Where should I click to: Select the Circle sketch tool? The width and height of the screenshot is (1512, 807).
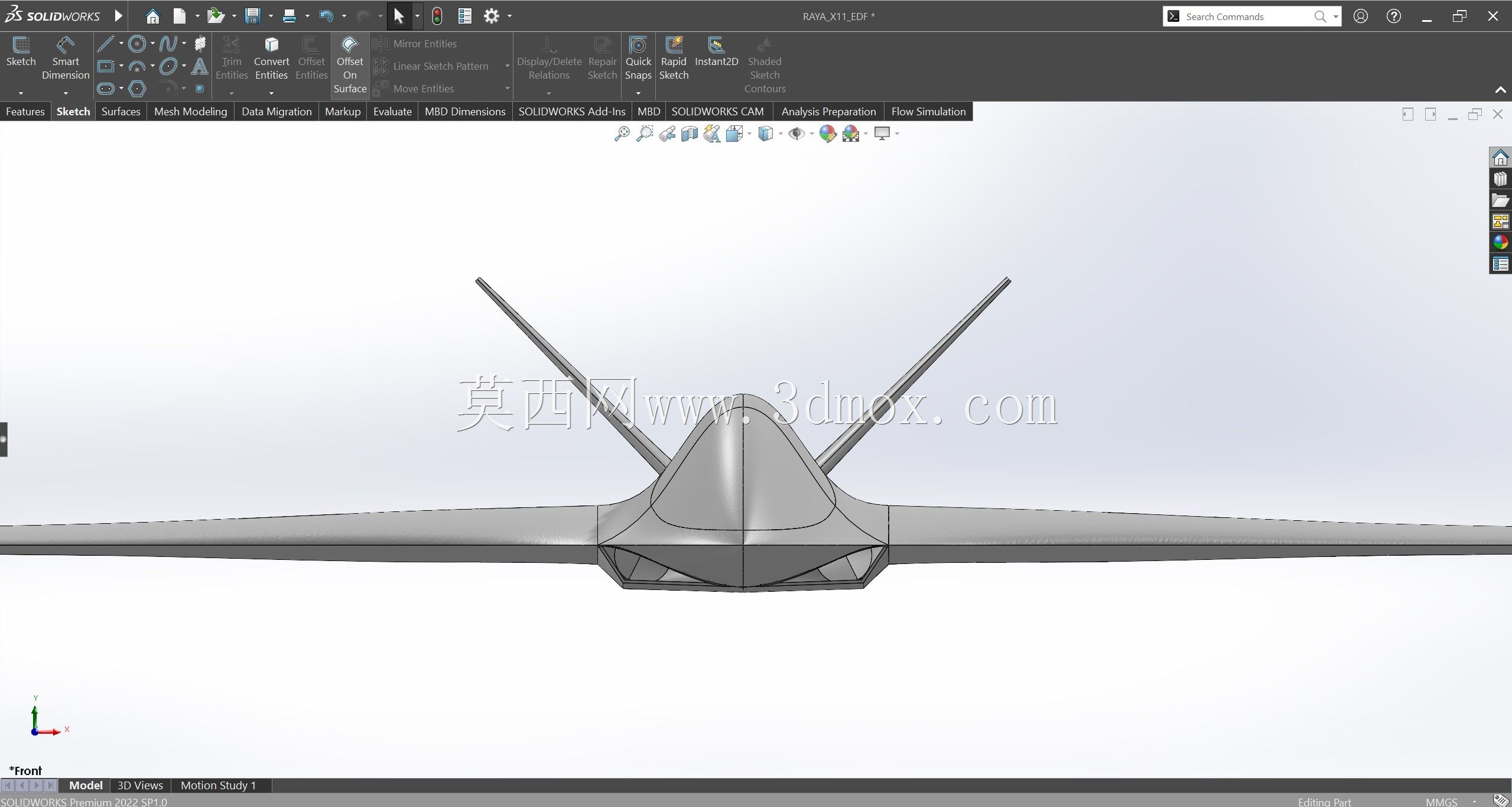coord(136,44)
